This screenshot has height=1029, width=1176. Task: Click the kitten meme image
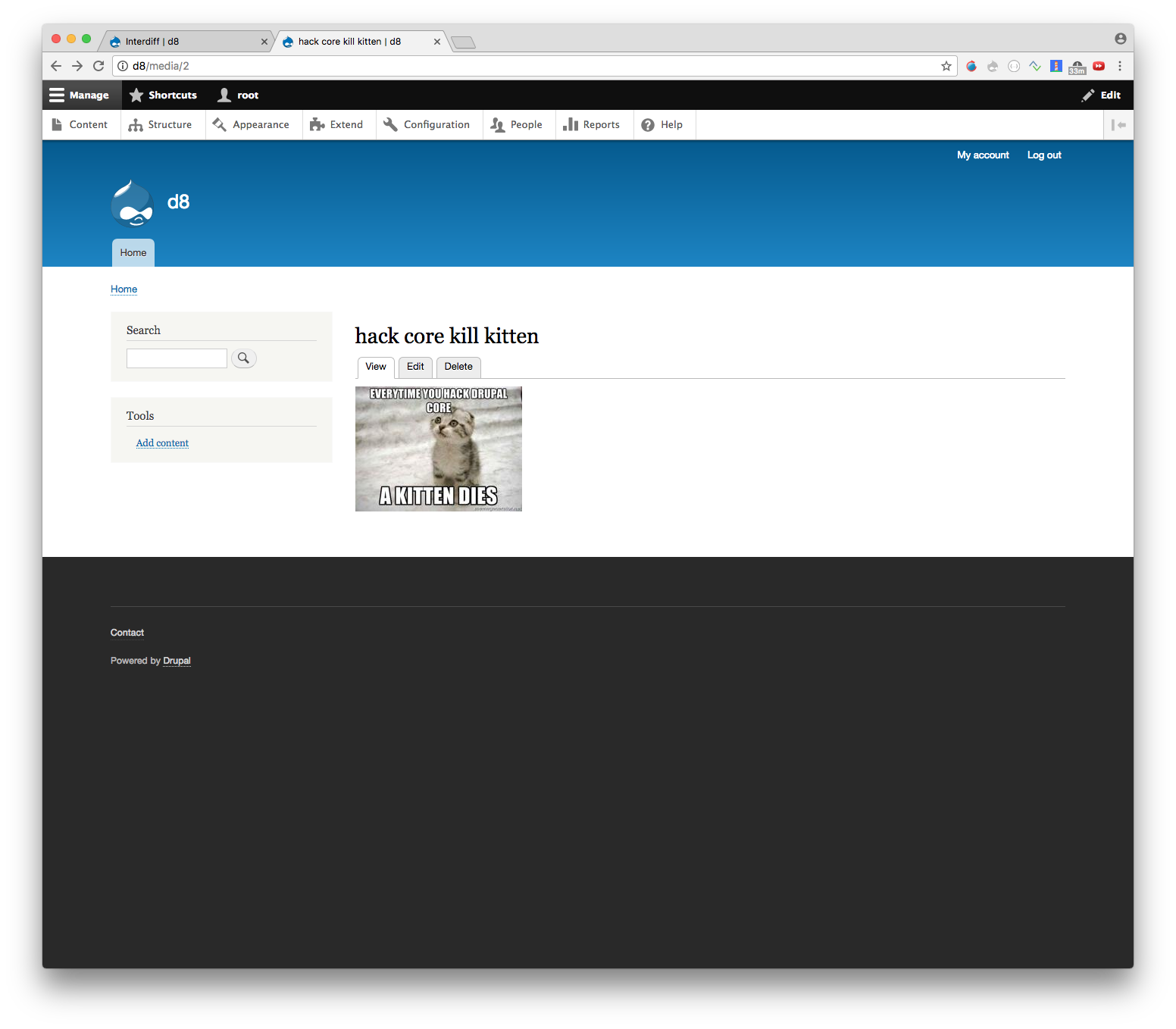click(438, 449)
